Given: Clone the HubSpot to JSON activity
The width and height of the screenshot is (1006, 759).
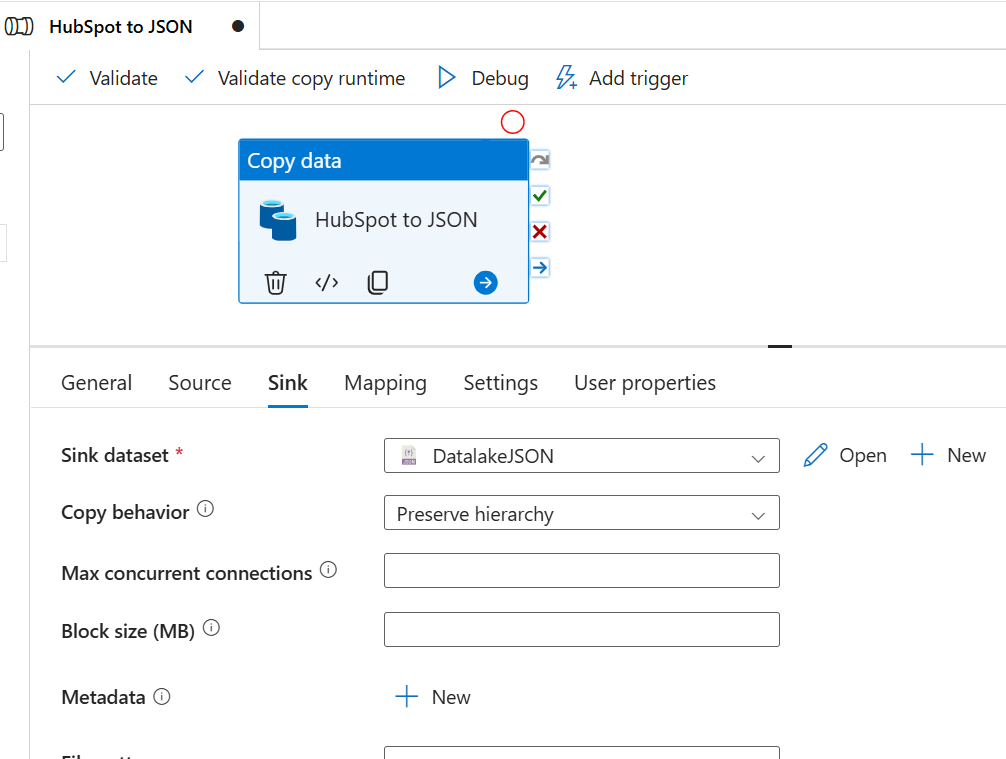Looking at the screenshot, I should click(377, 283).
